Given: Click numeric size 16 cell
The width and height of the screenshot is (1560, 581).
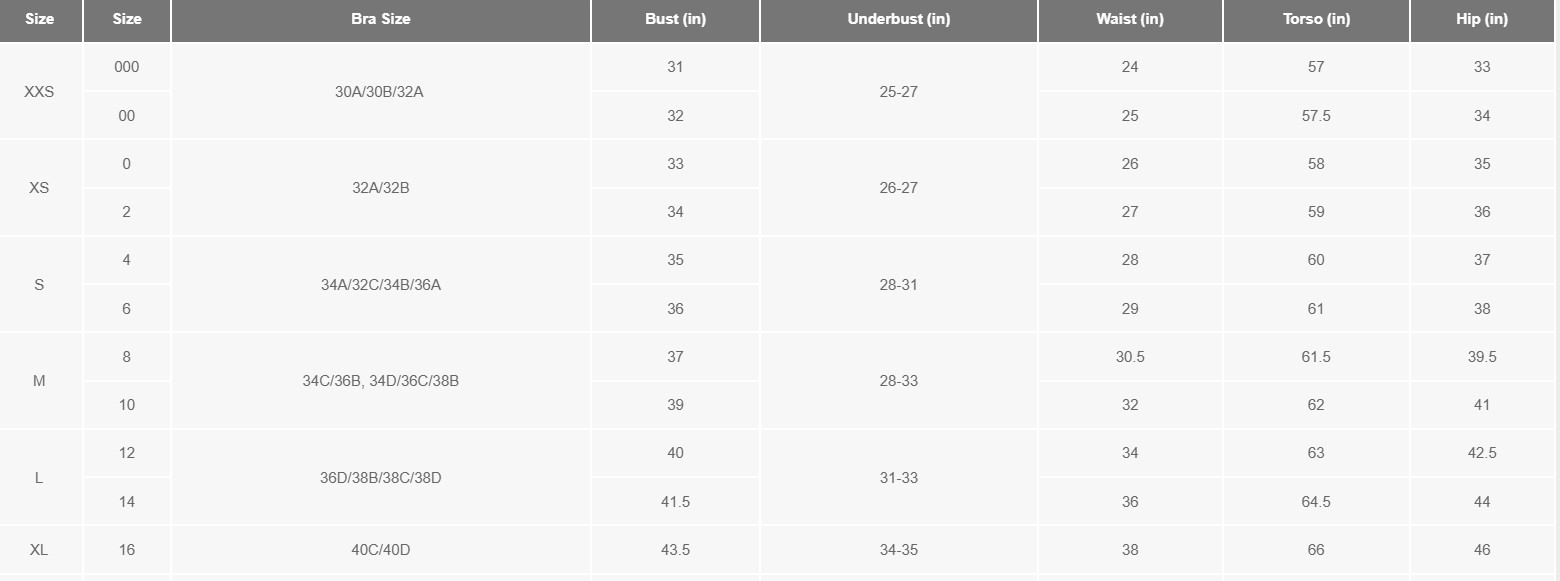Looking at the screenshot, I should pyautogui.click(x=127, y=550).
